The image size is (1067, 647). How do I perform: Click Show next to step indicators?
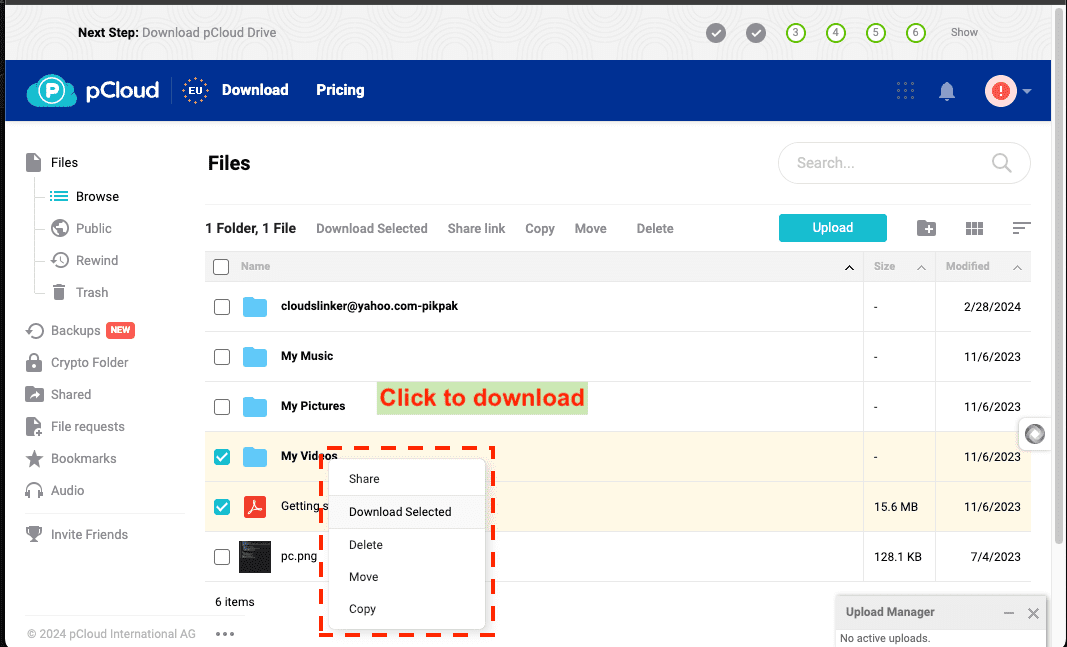[964, 32]
